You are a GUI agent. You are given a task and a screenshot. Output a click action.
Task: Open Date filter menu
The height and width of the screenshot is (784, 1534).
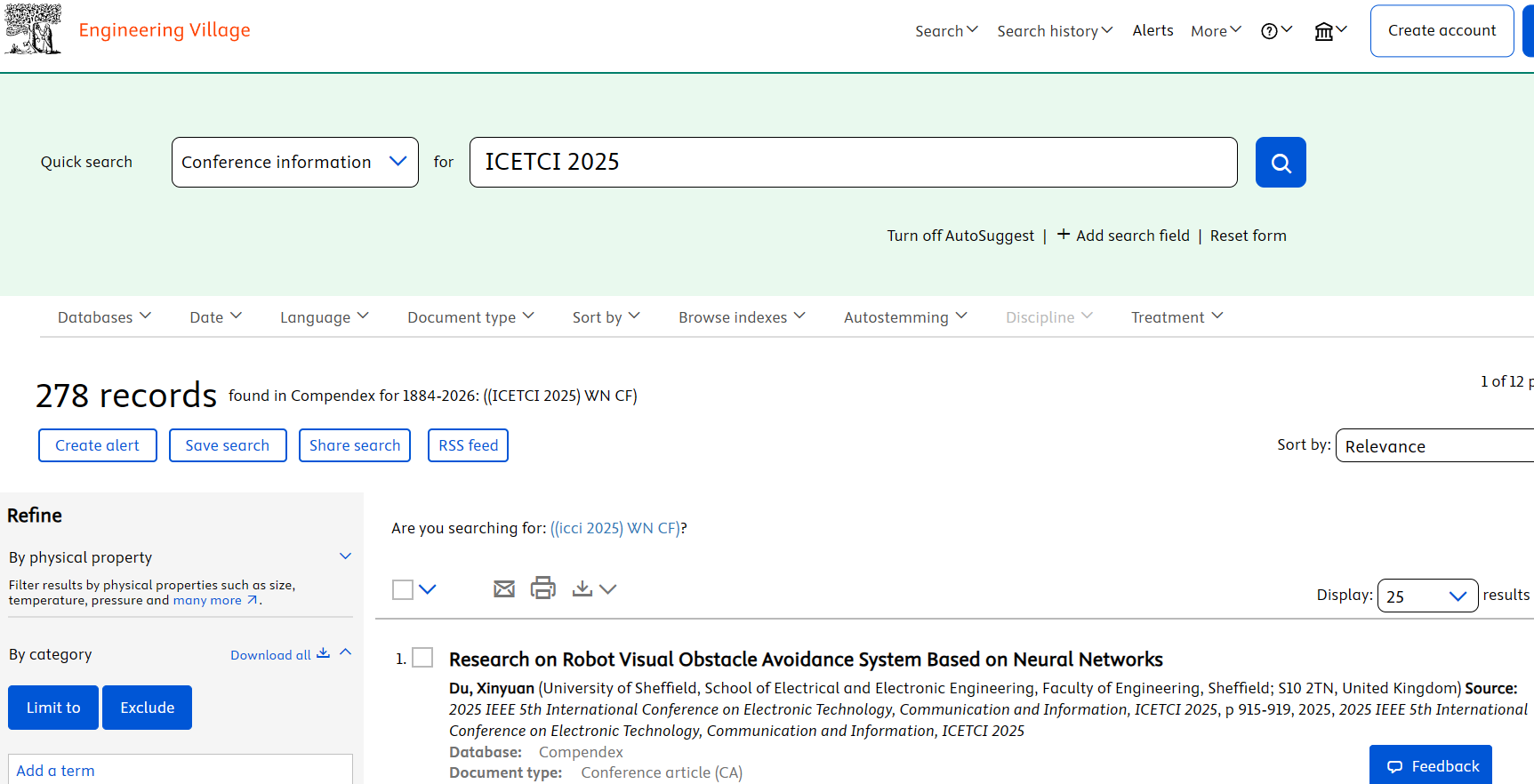click(x=215, y=317)
